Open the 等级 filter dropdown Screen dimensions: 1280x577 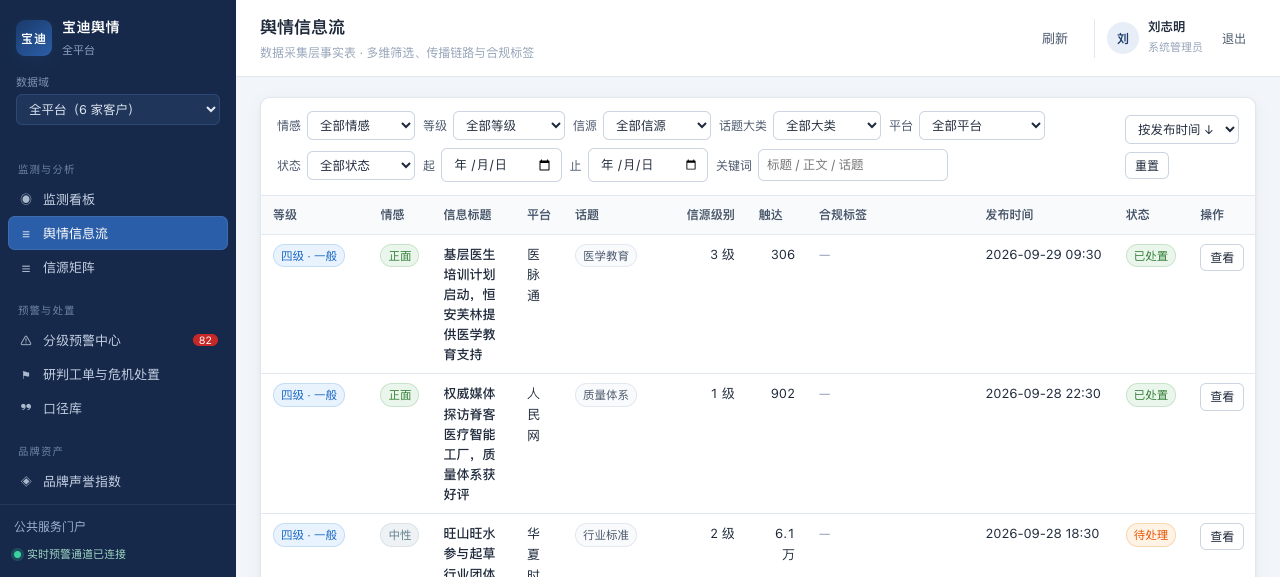click(x=509, y=125)
